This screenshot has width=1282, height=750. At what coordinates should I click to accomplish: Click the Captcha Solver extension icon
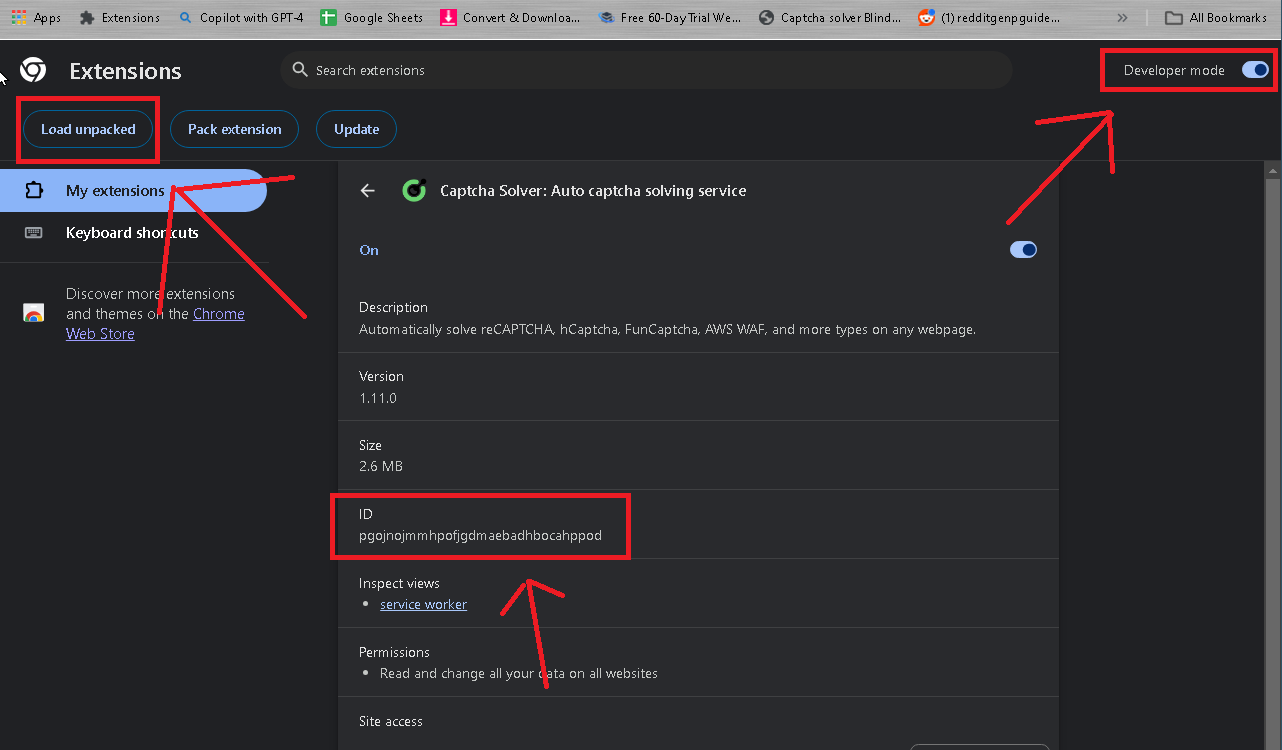(x=414, y=190)
